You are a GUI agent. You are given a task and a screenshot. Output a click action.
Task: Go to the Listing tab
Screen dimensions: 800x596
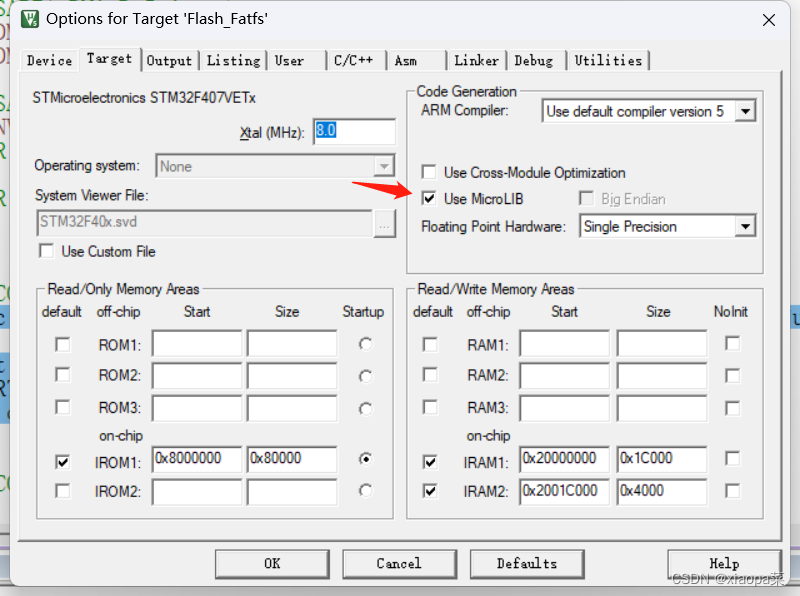pyautogui.click(x=233, y=61)
